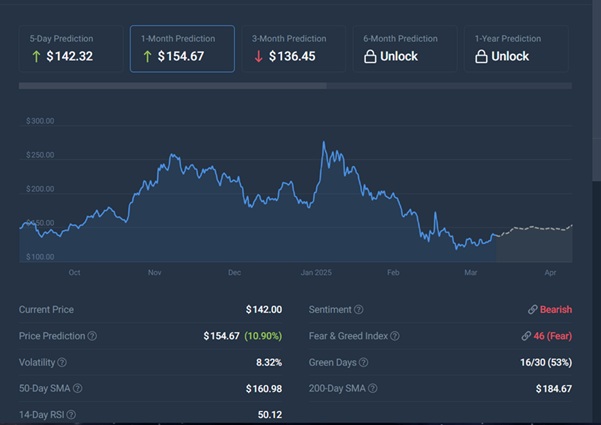This screenshot has width=601, height=425.
Task: Click the help icon beside Fear & Greed Index
Action: (x=395, y=336)
